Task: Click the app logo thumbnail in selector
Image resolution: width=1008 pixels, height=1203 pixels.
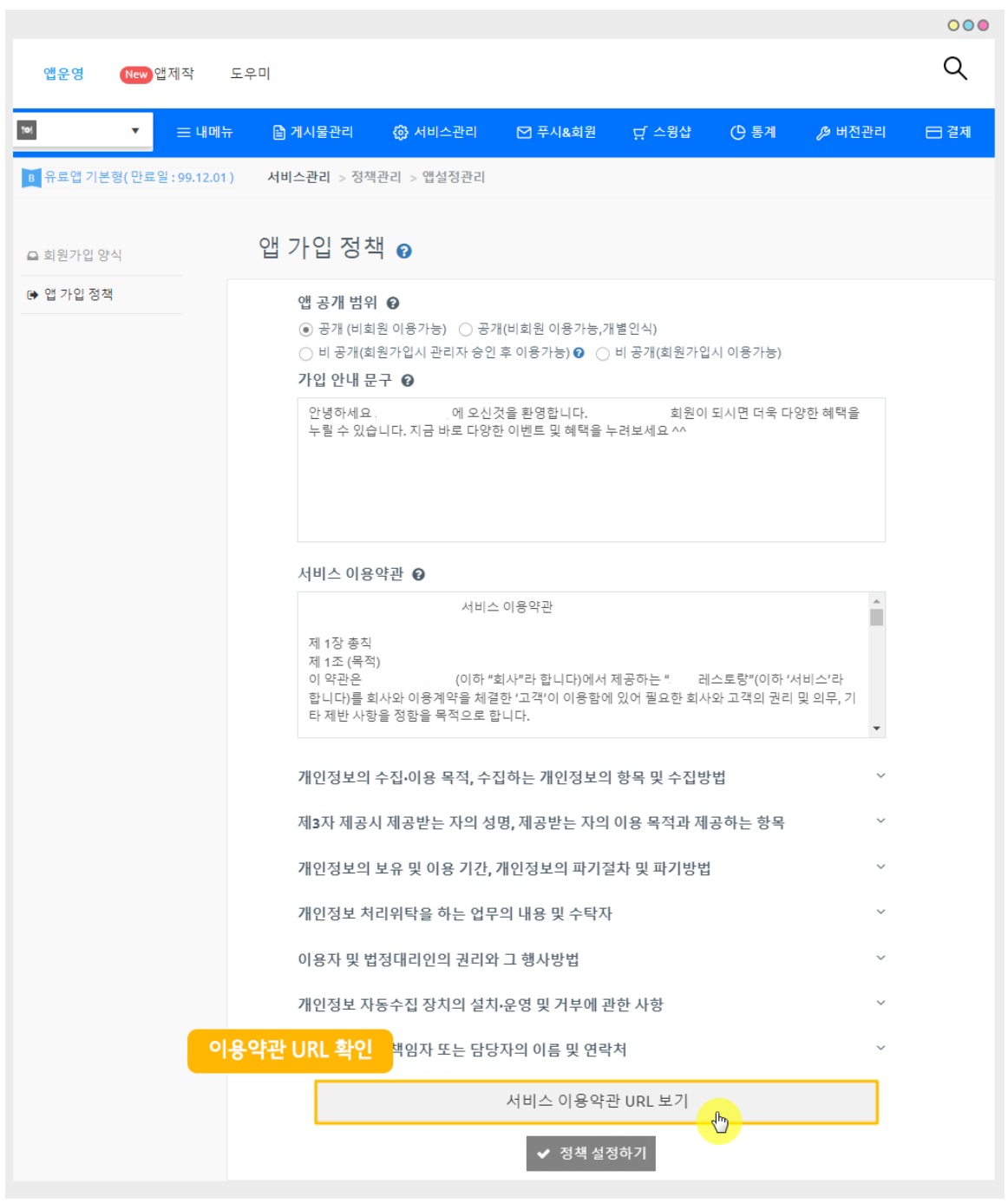Action: tap(27, 130)
